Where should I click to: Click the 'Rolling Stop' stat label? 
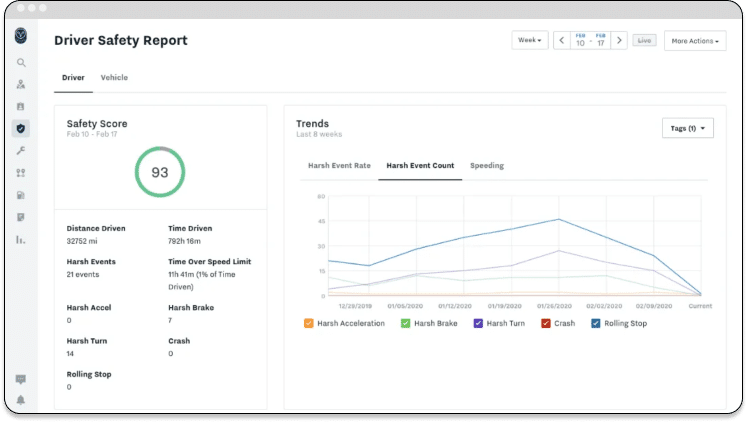(x=89, y=374)
